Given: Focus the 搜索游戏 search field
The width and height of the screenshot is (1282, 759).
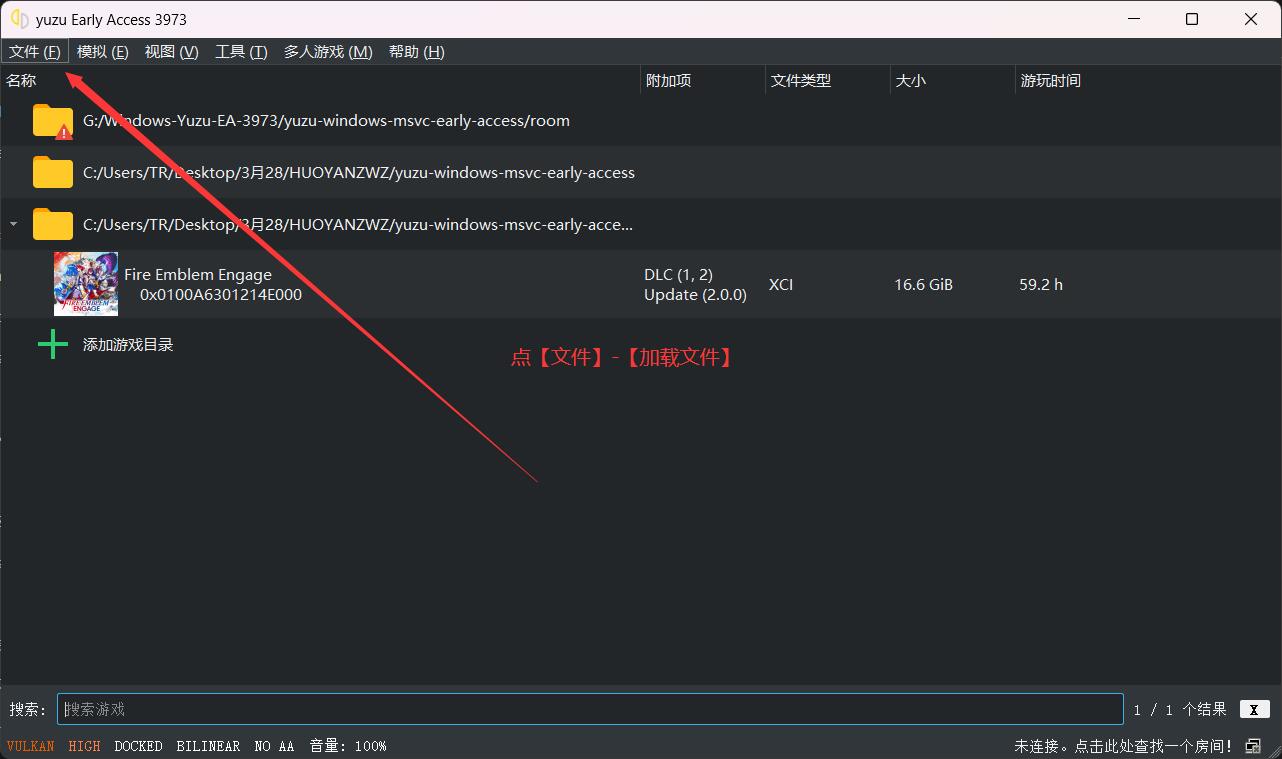Looking at the screenshot, I should point(590,709).
